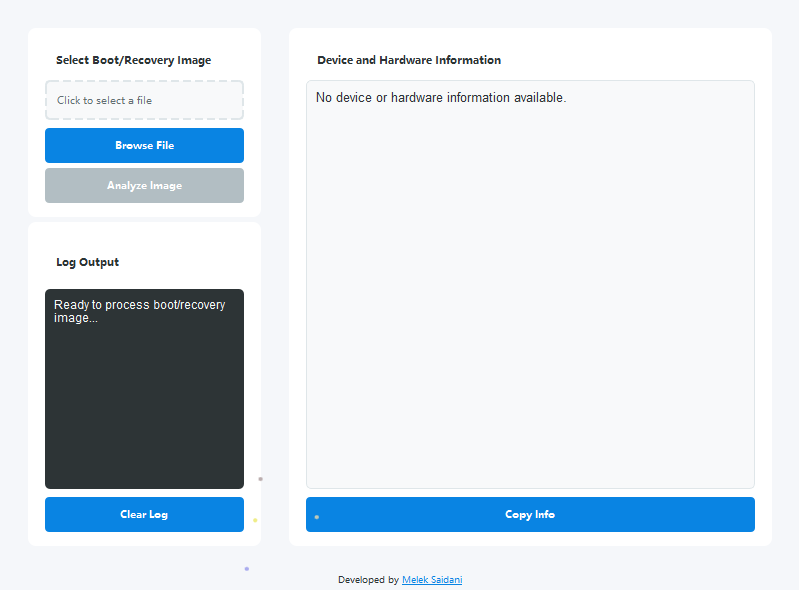Copy device info using Copy Info button
The width and height of the screenshot is (799, 590).
tap(530, 514)
